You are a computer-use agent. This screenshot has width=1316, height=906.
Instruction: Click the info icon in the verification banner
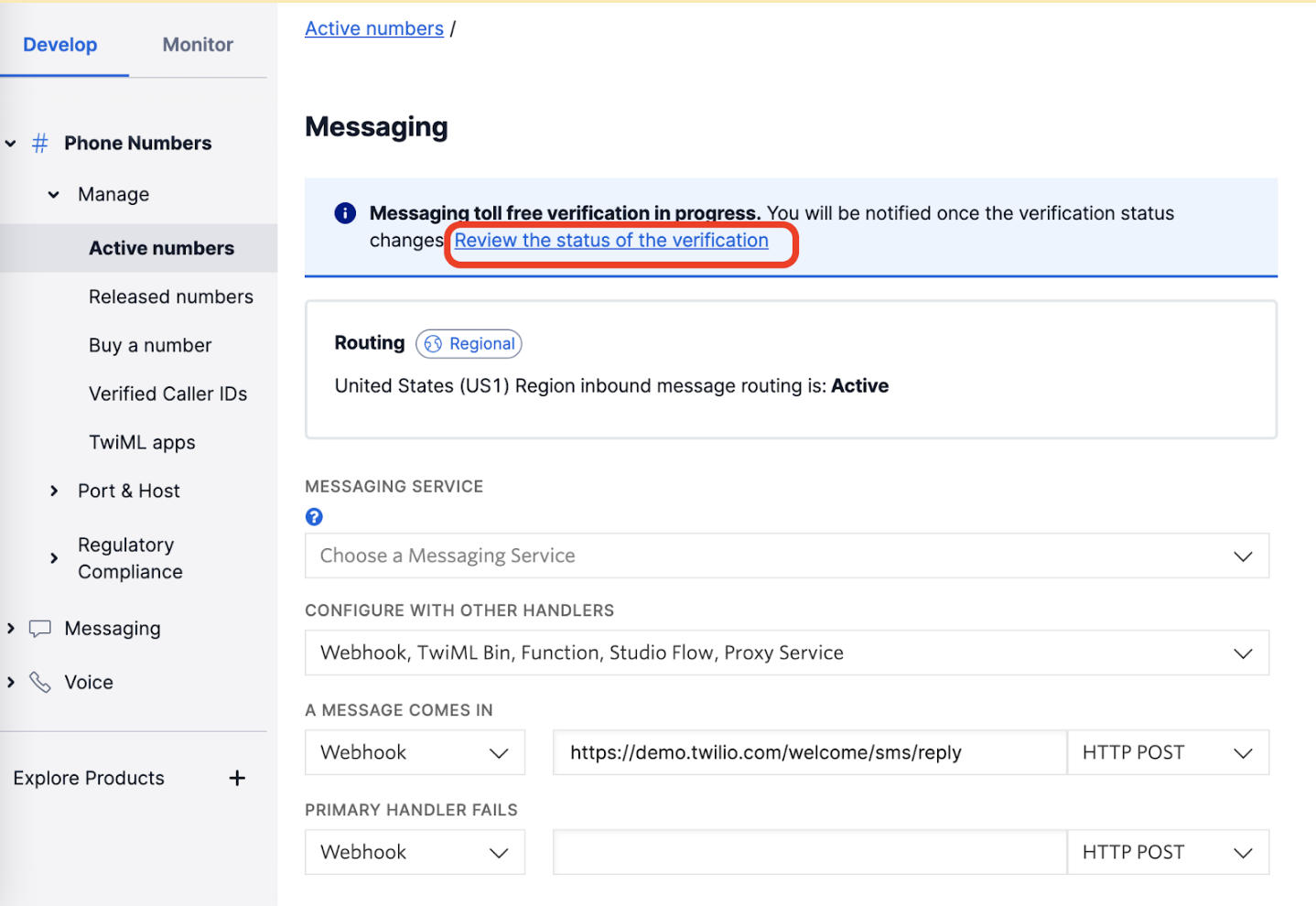coord(344,212)
